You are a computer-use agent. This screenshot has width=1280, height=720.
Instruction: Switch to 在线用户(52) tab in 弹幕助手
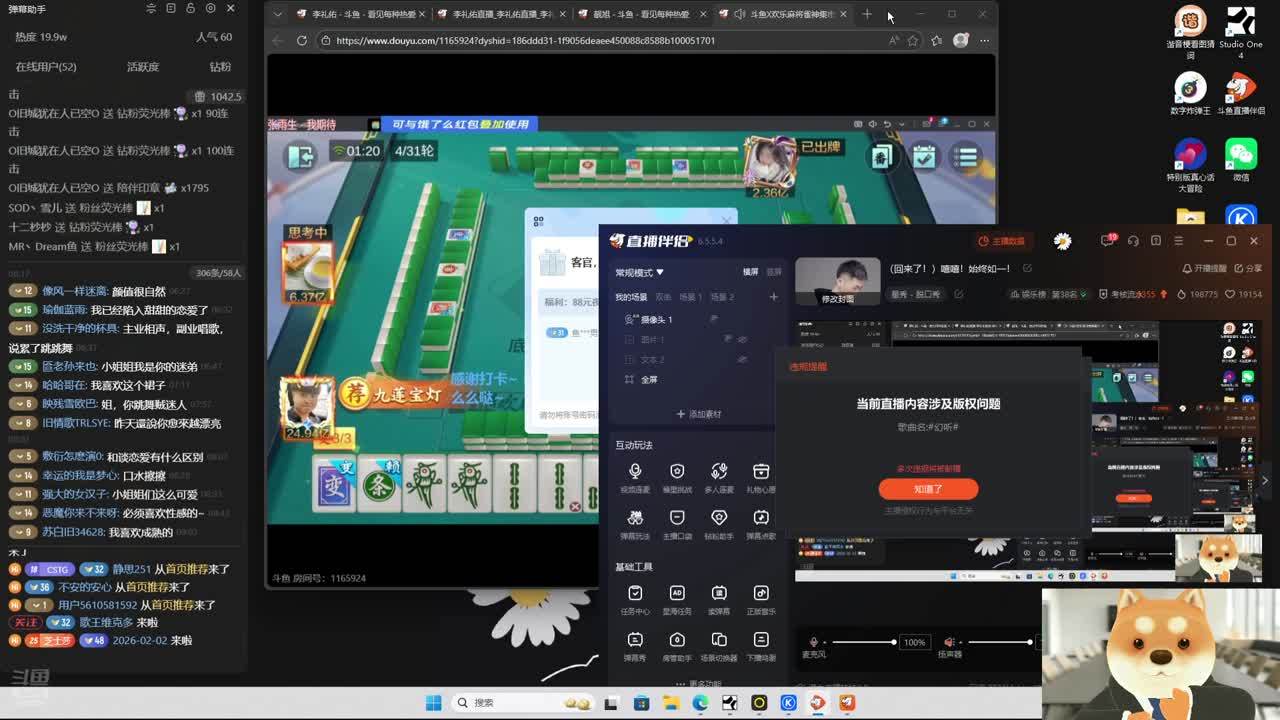tap(46, 67)
